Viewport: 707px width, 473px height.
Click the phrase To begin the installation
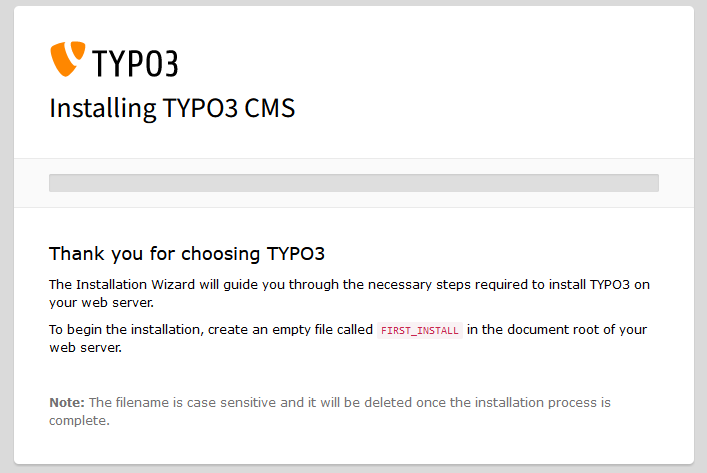(129, 330)
